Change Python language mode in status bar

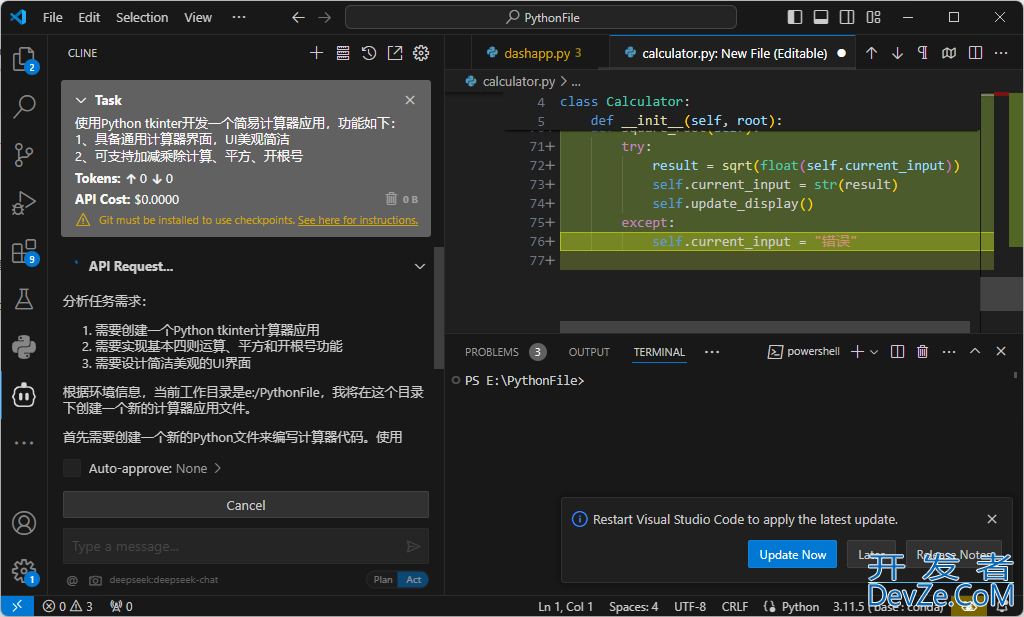point(800,607)
